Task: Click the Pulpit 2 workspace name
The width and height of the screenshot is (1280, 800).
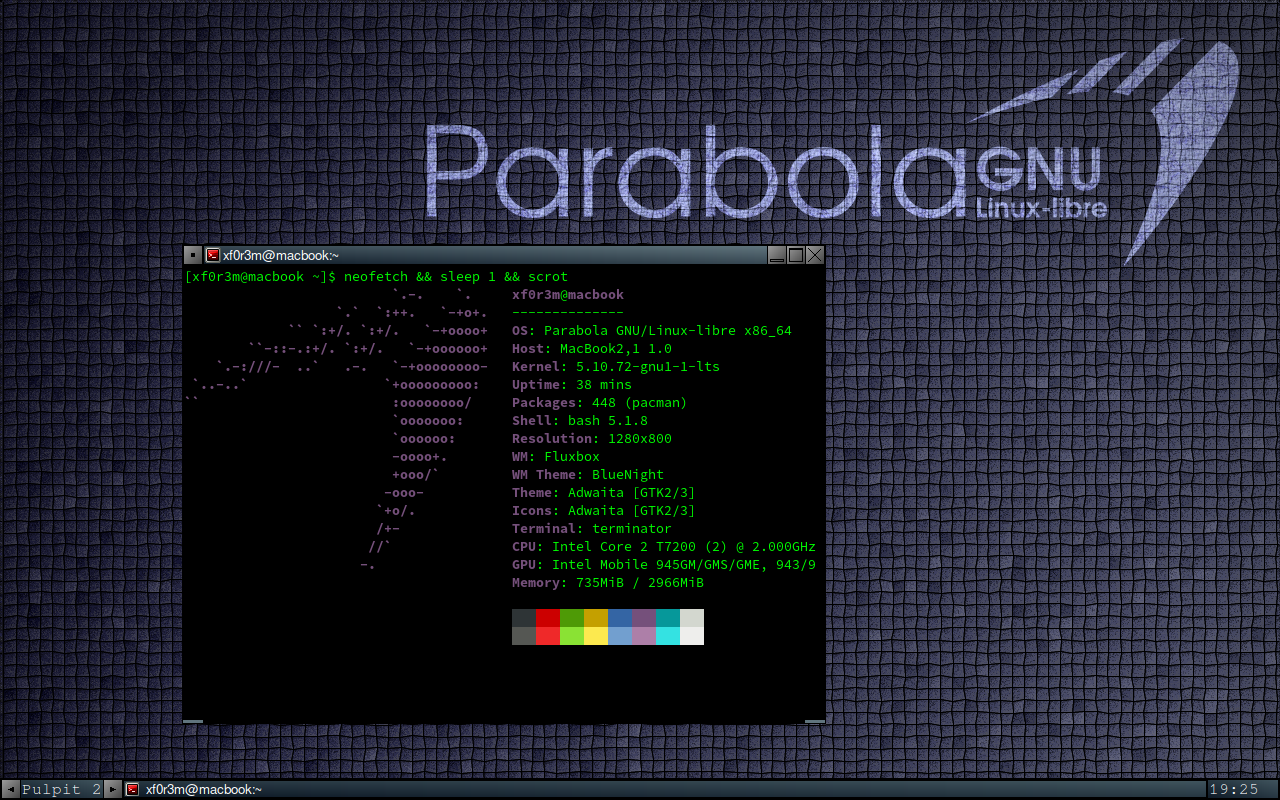Action: (61, 789)
